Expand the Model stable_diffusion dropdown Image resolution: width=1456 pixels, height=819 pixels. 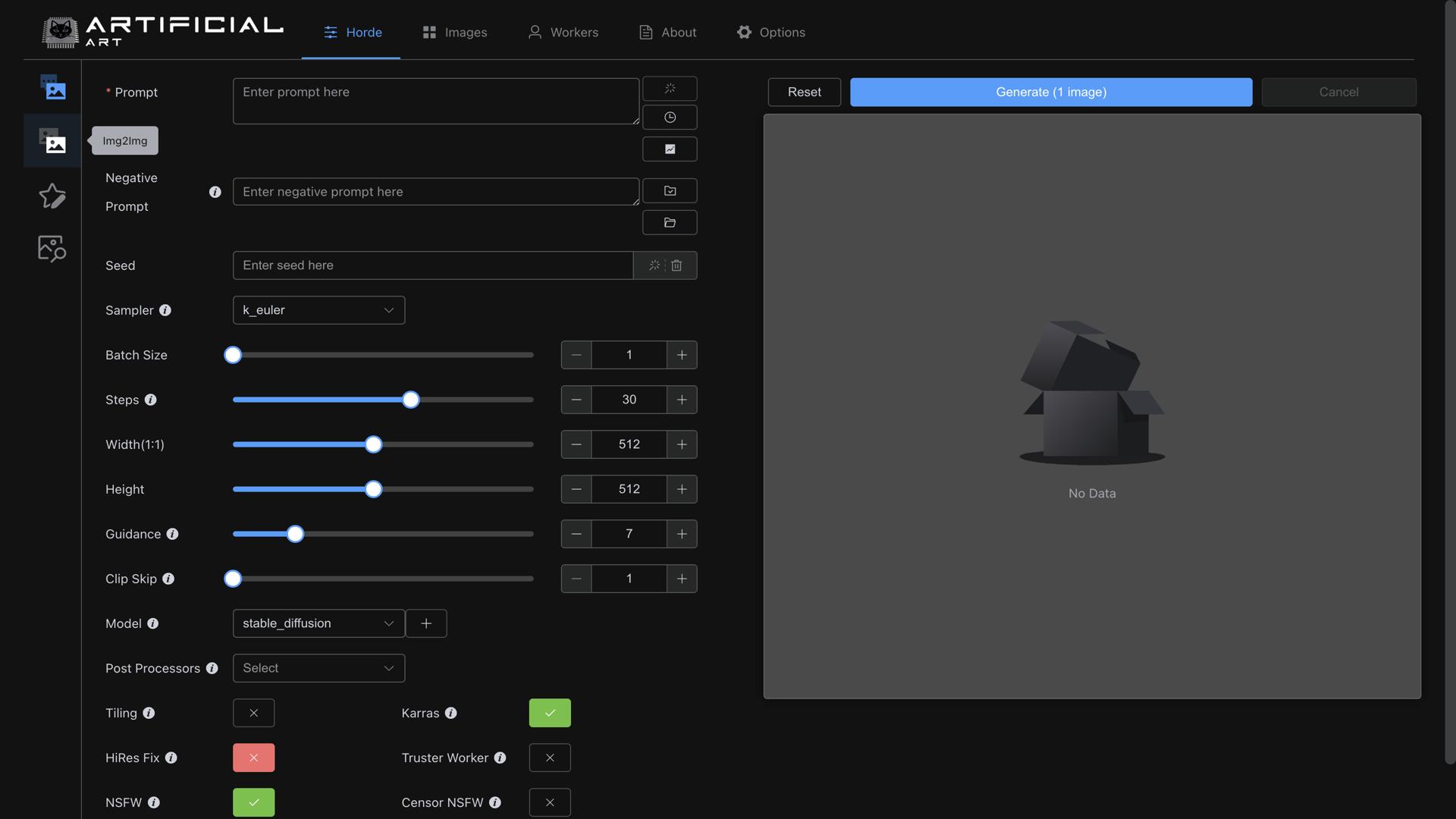[x=318, y=623]
